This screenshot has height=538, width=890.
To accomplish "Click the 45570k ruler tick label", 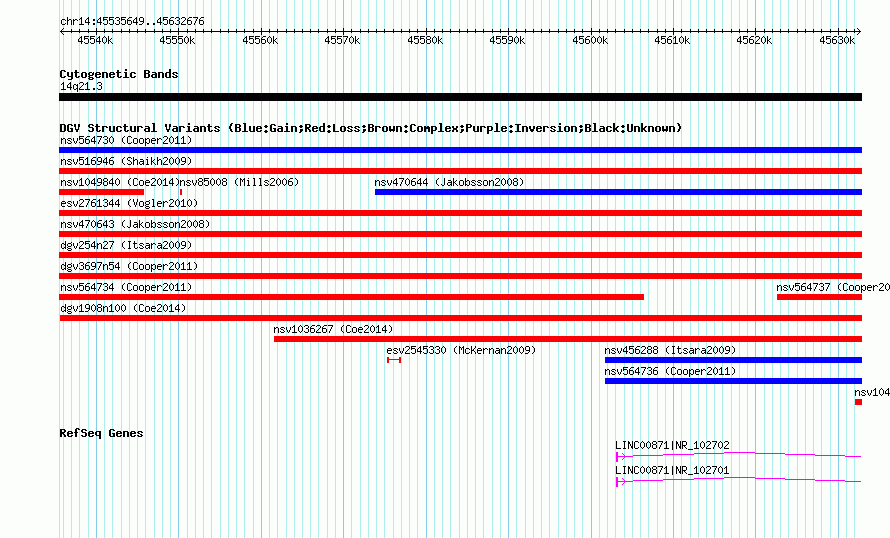I will [x=342, y=40].
